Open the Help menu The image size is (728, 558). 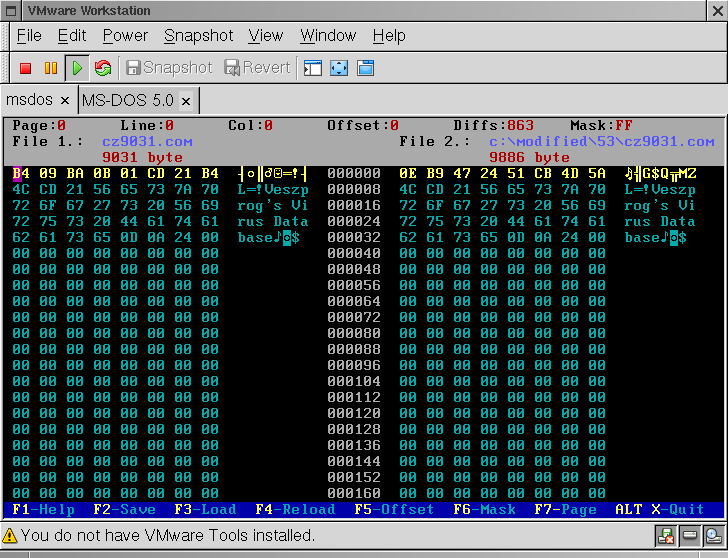pyautogui.click(x=389, y=36)
